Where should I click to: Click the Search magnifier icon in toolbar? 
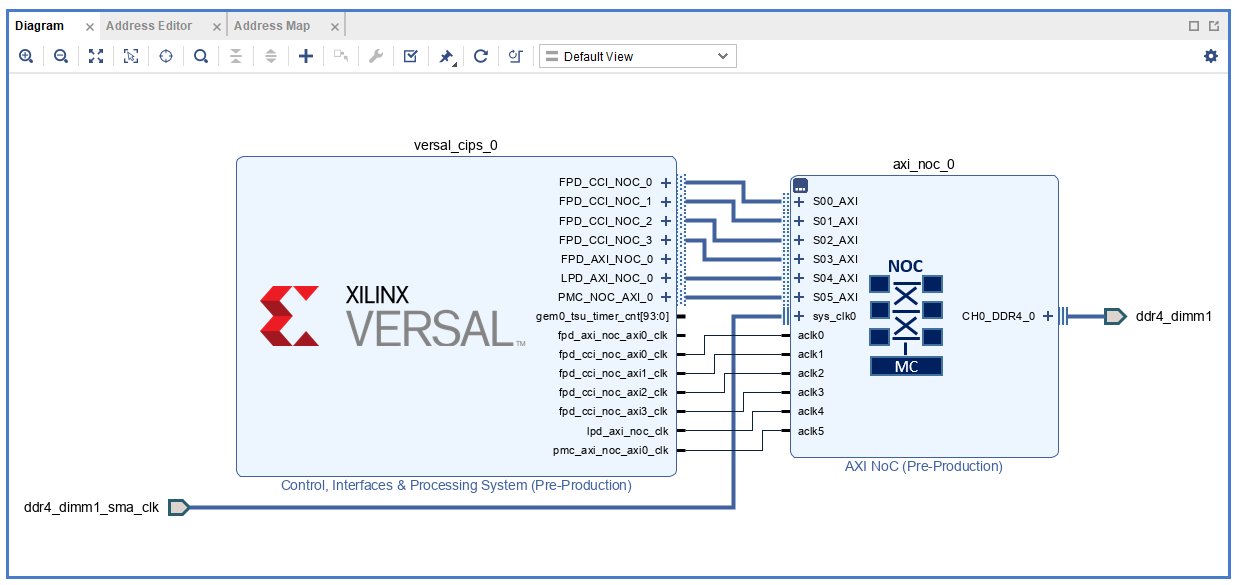point(201,56)
